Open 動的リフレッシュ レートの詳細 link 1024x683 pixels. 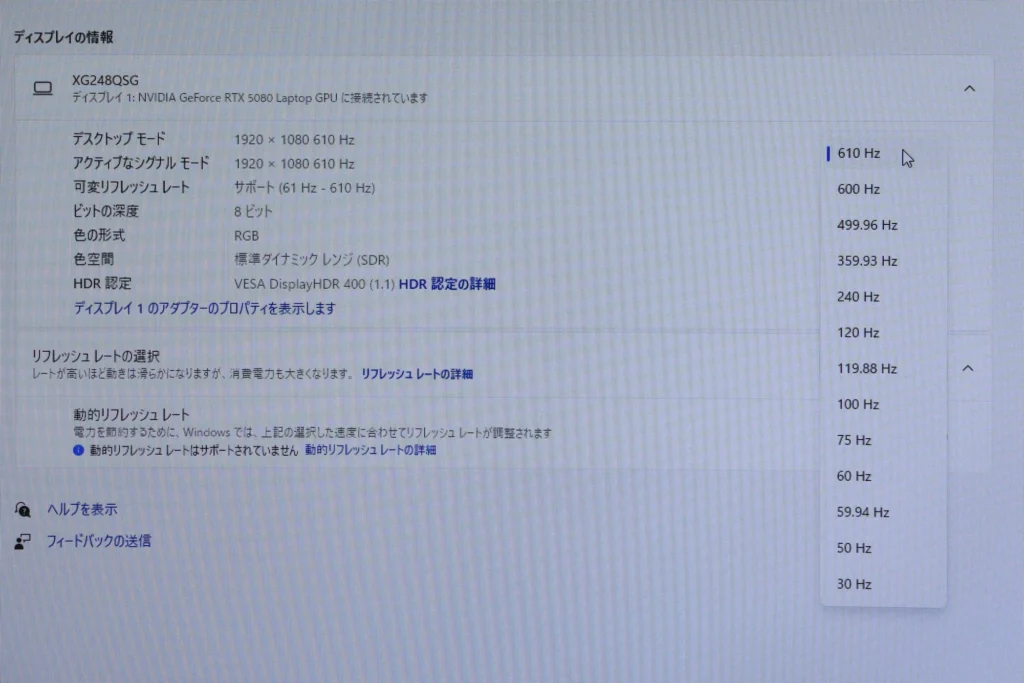tap(370, 451)
